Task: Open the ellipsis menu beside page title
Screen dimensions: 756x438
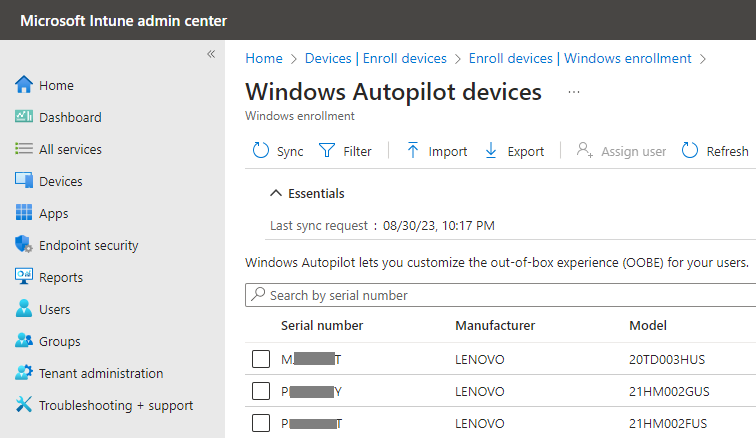Action: (574, 92)
